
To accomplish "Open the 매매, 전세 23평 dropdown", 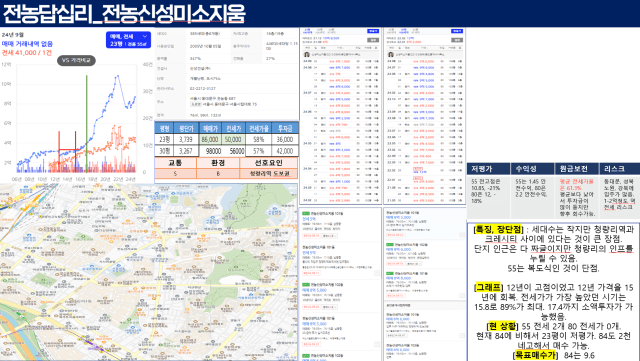I will pos(128,40).
